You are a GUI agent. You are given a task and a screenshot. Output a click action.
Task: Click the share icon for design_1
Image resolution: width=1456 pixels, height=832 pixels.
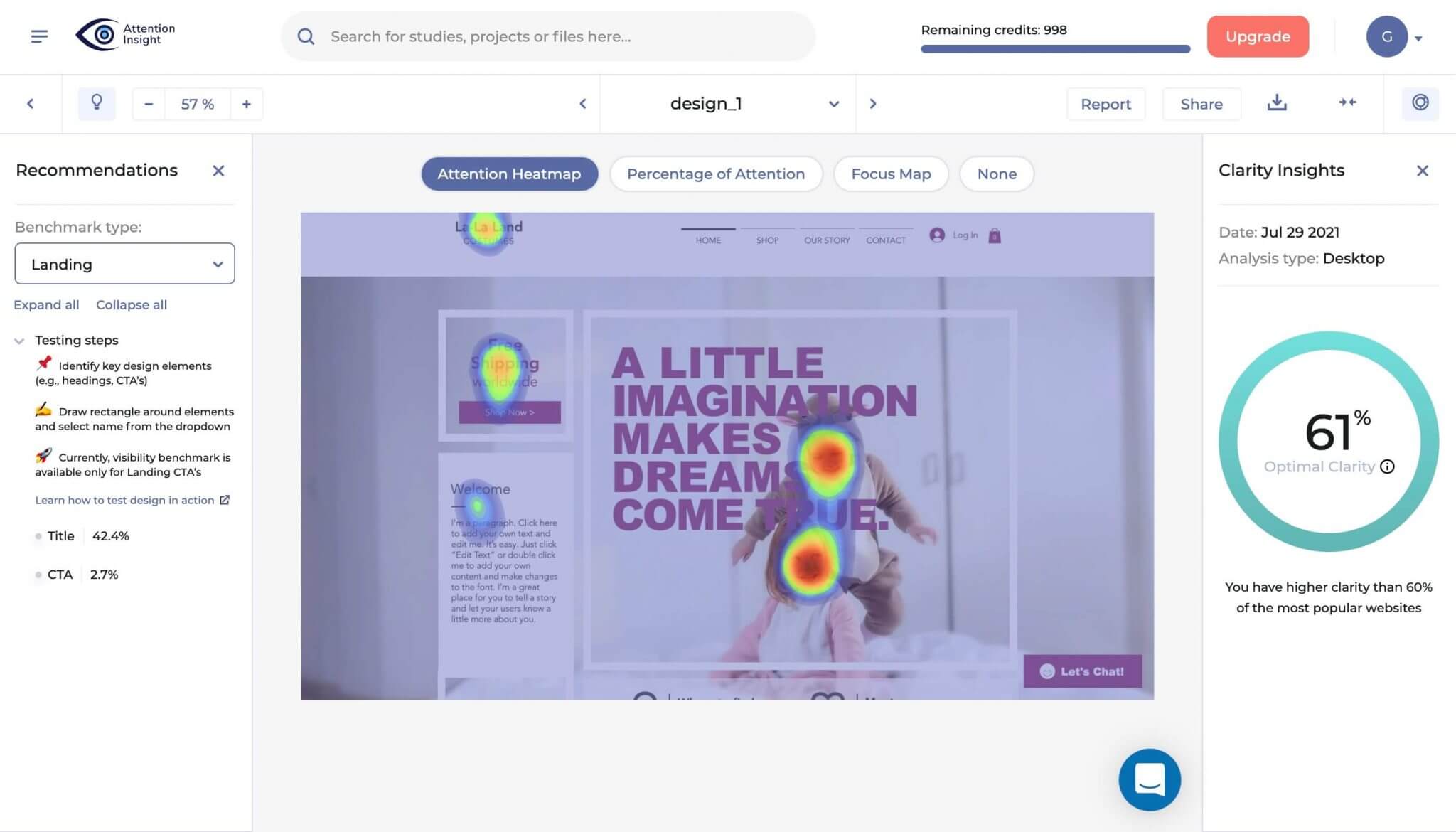pyautogui.click(x=1201, y=103)
